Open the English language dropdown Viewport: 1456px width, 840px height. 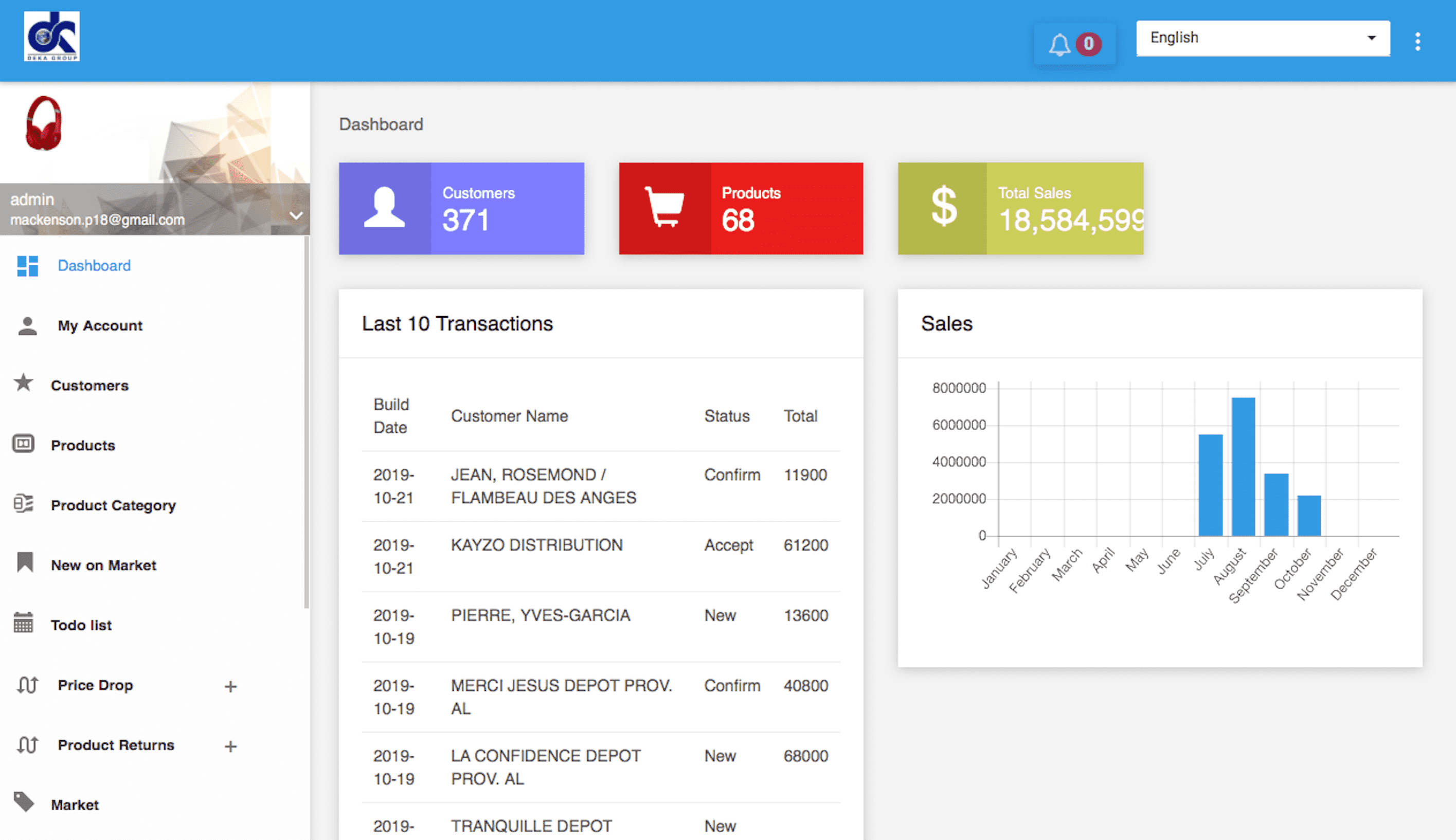[1263, 38]
